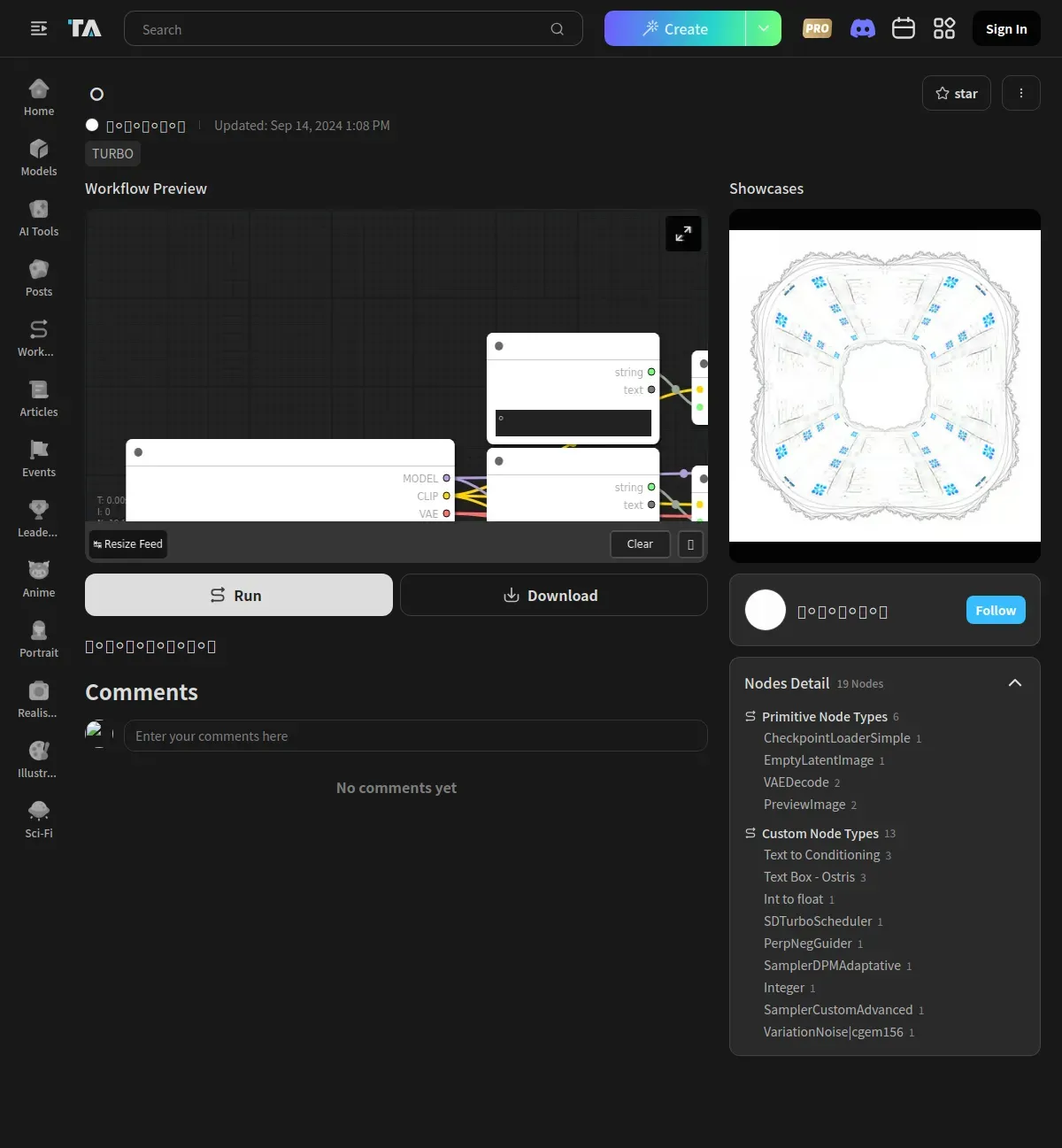Screen dimensions: 1062x1148
Task: Open Posts in sidebar
Action: 39,279
